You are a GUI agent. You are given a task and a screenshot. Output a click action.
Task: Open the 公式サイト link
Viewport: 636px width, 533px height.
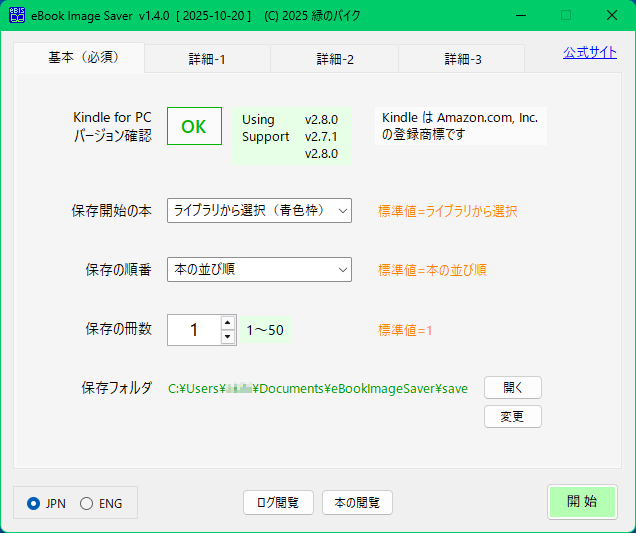click(589, 52)
